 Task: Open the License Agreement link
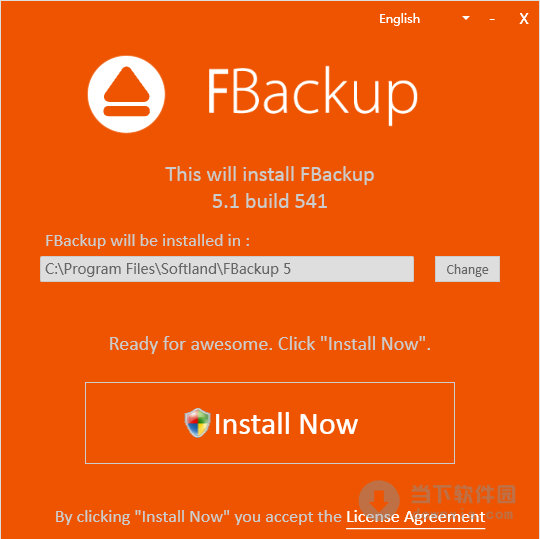coord(416,517)
